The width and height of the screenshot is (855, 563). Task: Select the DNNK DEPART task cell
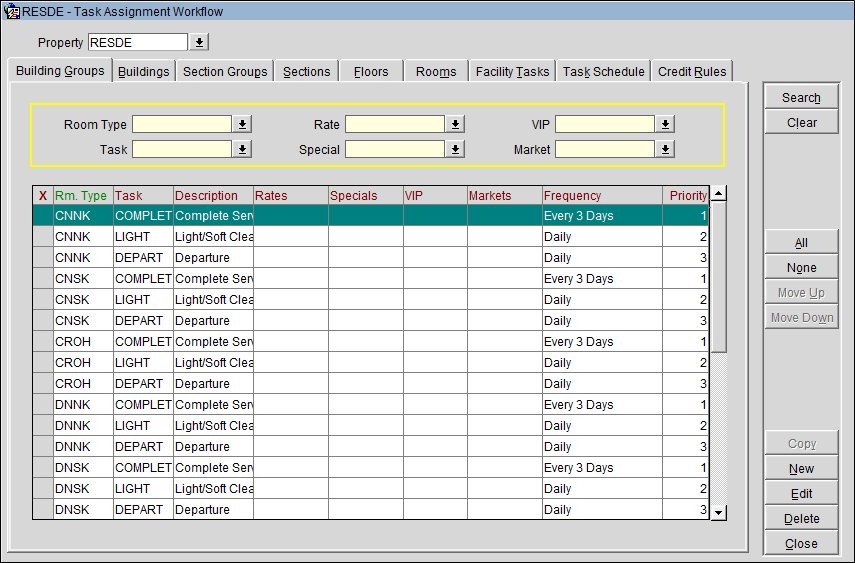[x=143, y=447]
